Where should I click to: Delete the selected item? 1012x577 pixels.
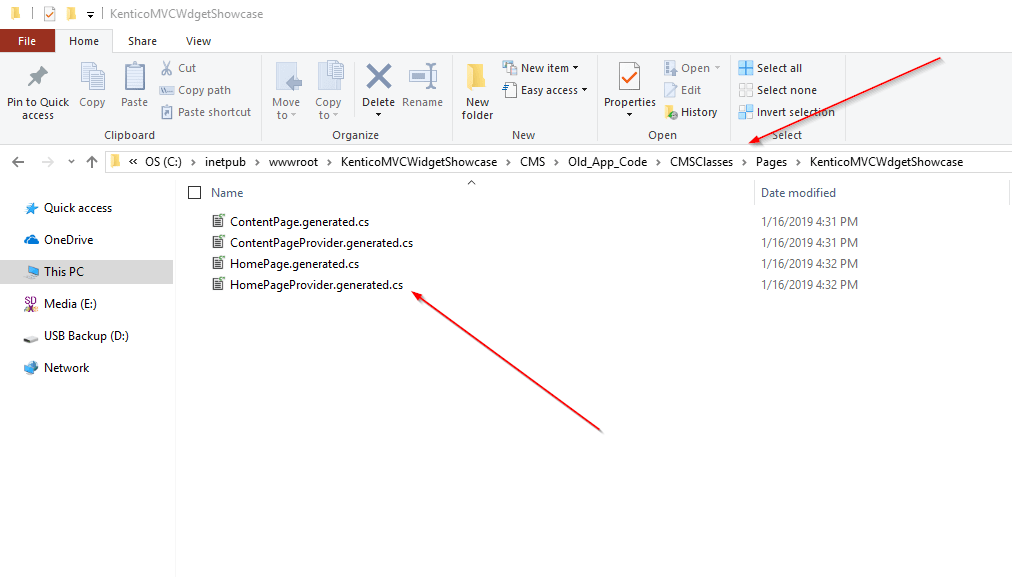pos(378,84)
